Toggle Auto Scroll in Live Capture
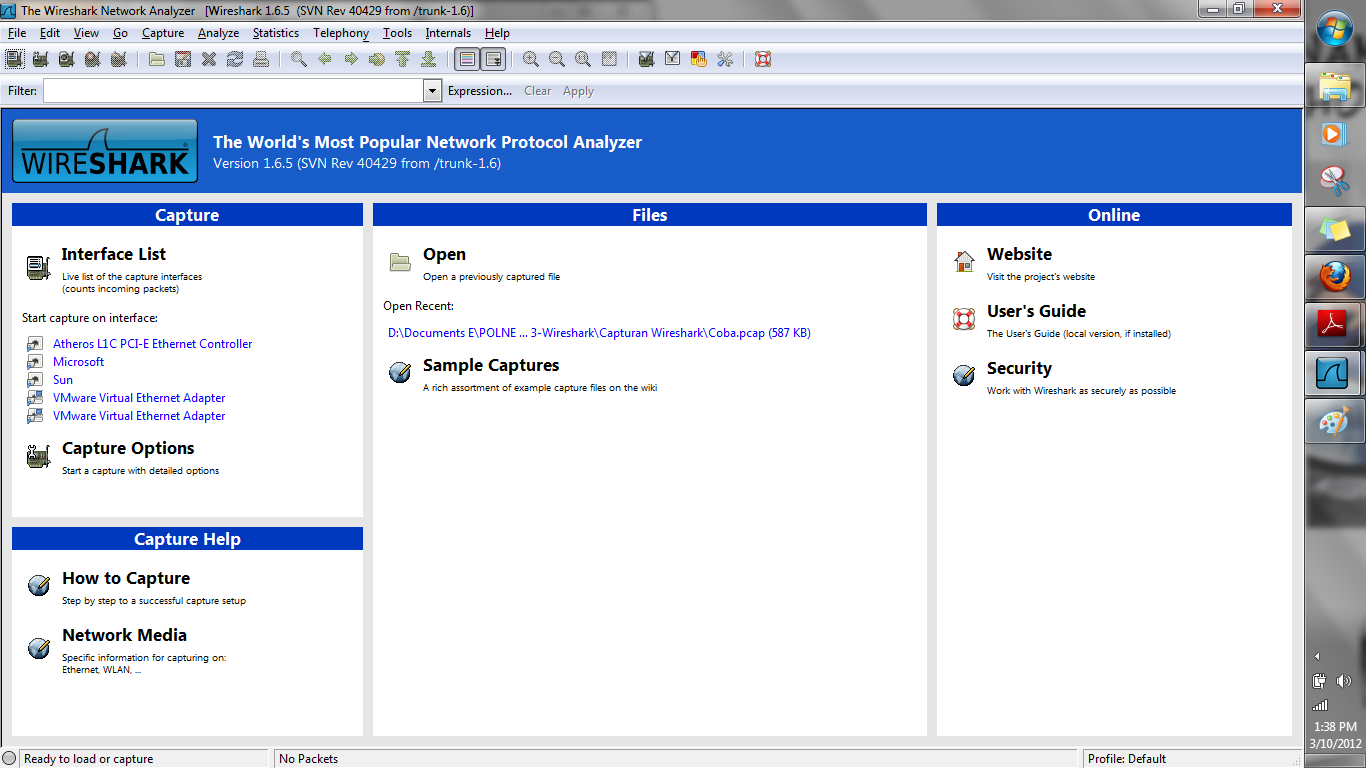The image size is (1366, 768). click(x=493, y=59)
